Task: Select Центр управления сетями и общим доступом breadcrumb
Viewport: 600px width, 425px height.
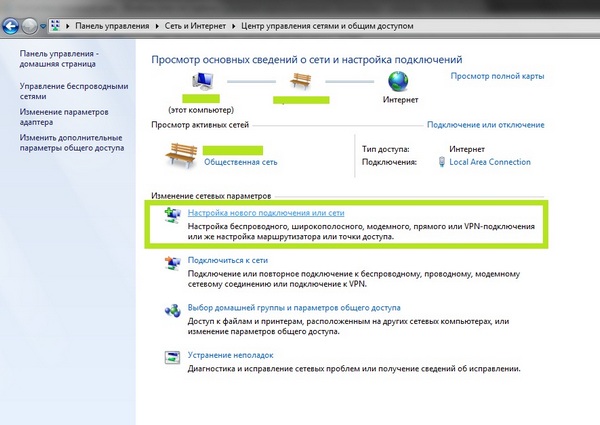Action: point(327,26)
